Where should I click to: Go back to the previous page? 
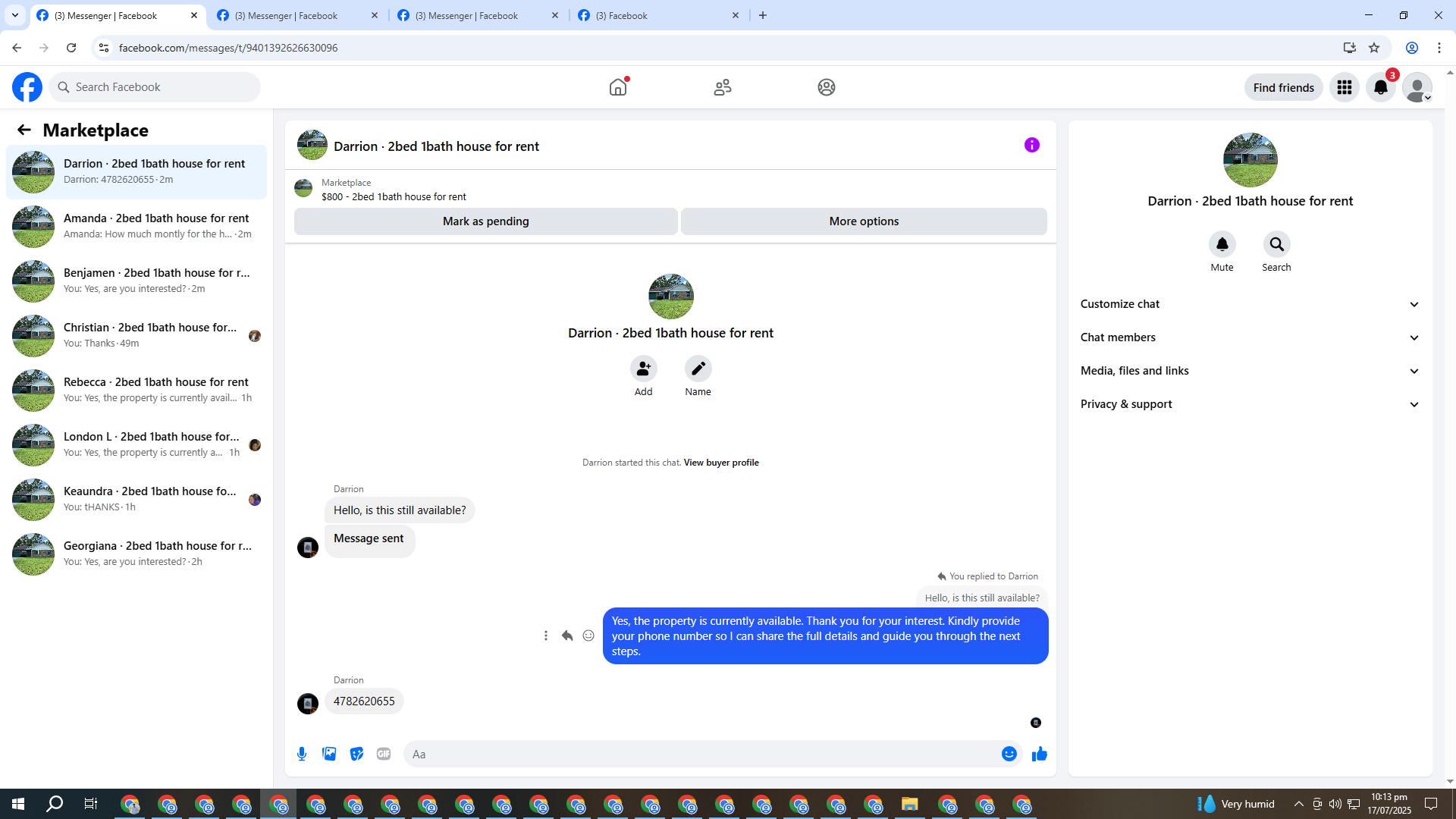tap(17, 48)
